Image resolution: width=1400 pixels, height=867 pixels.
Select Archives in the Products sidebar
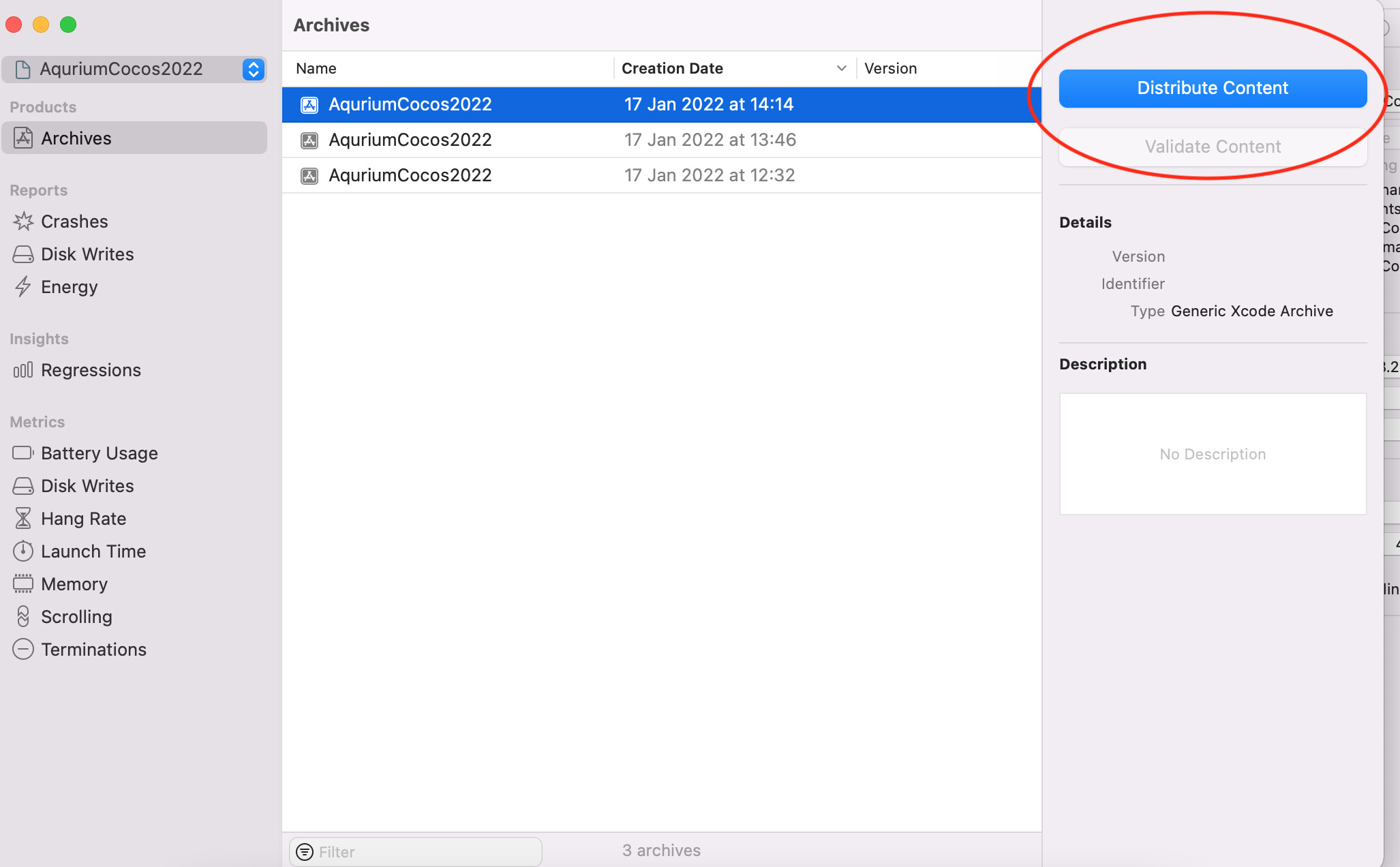click(x=76, y=138)
